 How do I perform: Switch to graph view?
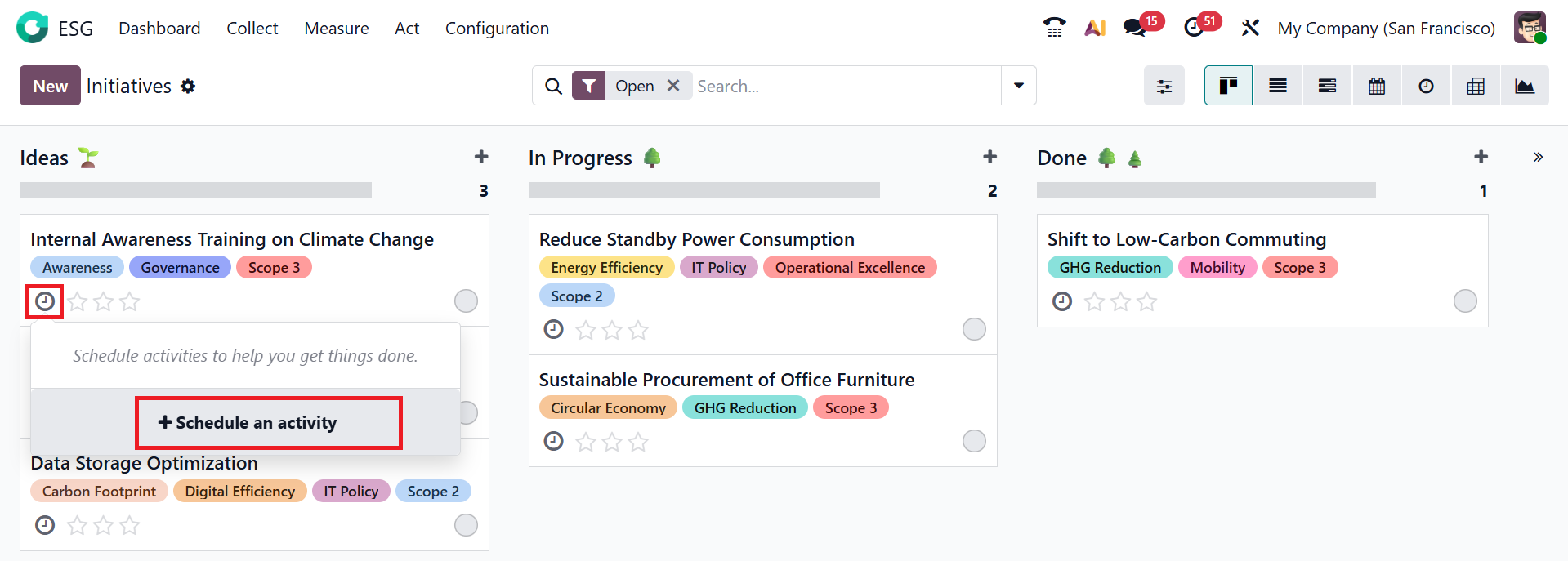point(1524,86)
